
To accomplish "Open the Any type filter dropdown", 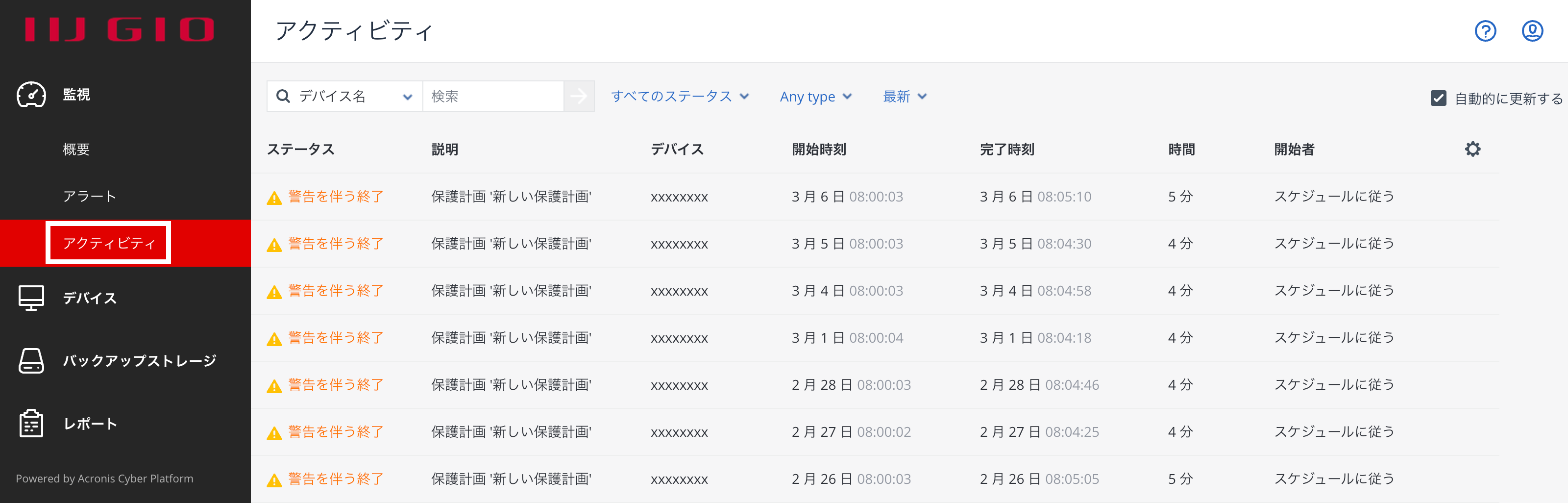I will pos(816,96).
